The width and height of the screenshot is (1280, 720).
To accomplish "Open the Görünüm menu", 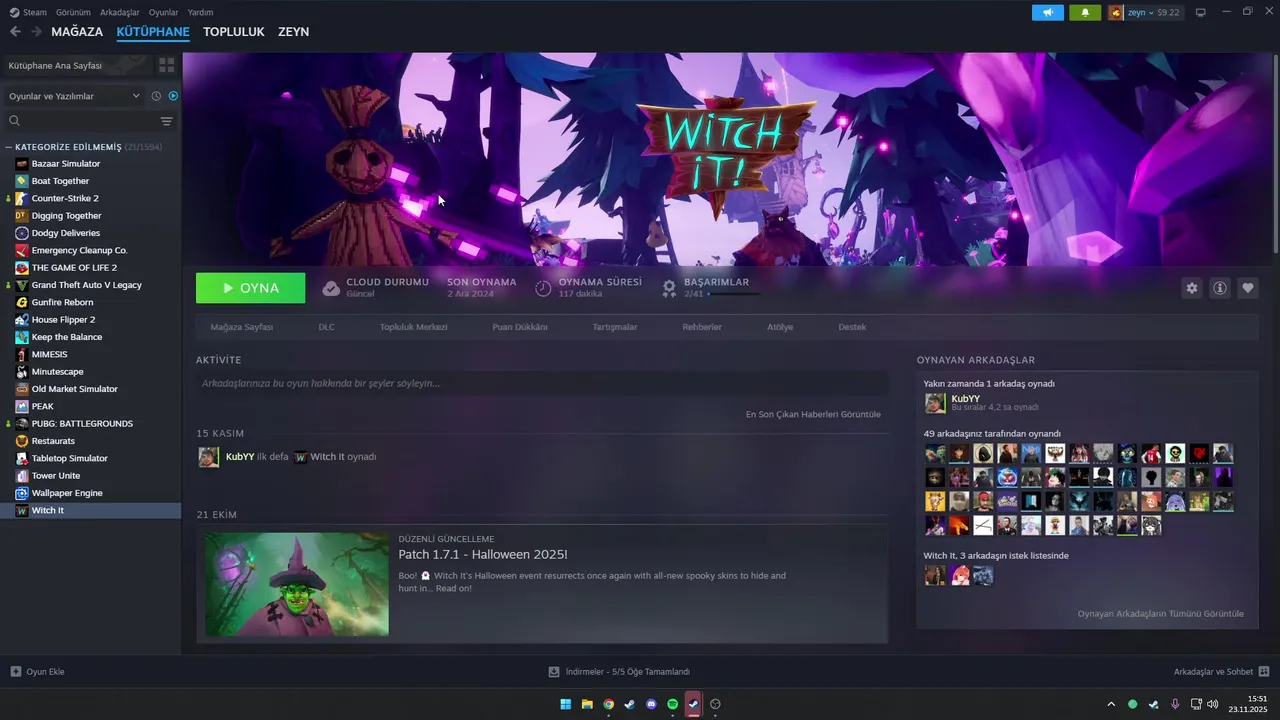I will click(73, 12).
